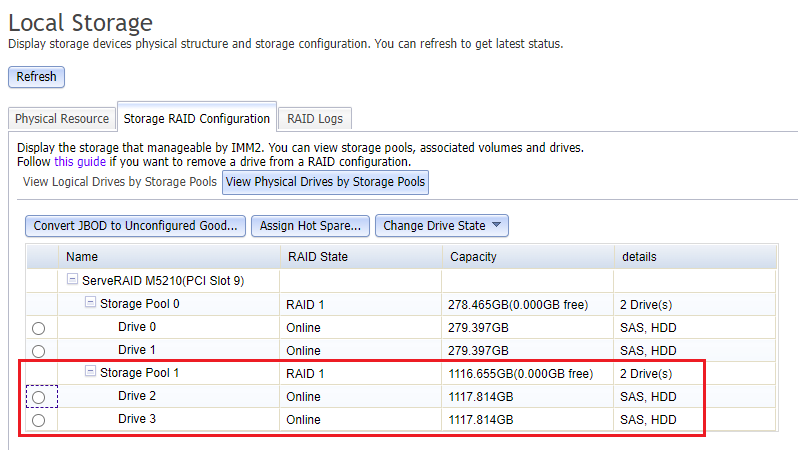Switch to the Physical Resource tab
Screen dimensions: 798x450
[x=62, y=119]
